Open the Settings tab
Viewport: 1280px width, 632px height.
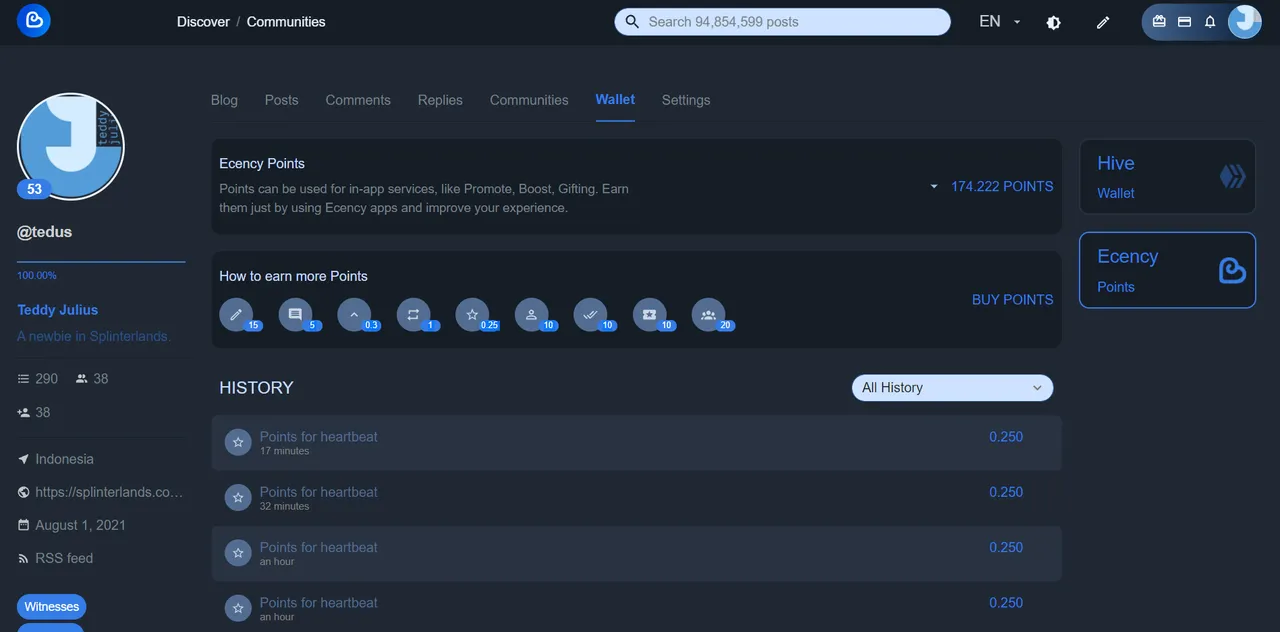[686, 100]
